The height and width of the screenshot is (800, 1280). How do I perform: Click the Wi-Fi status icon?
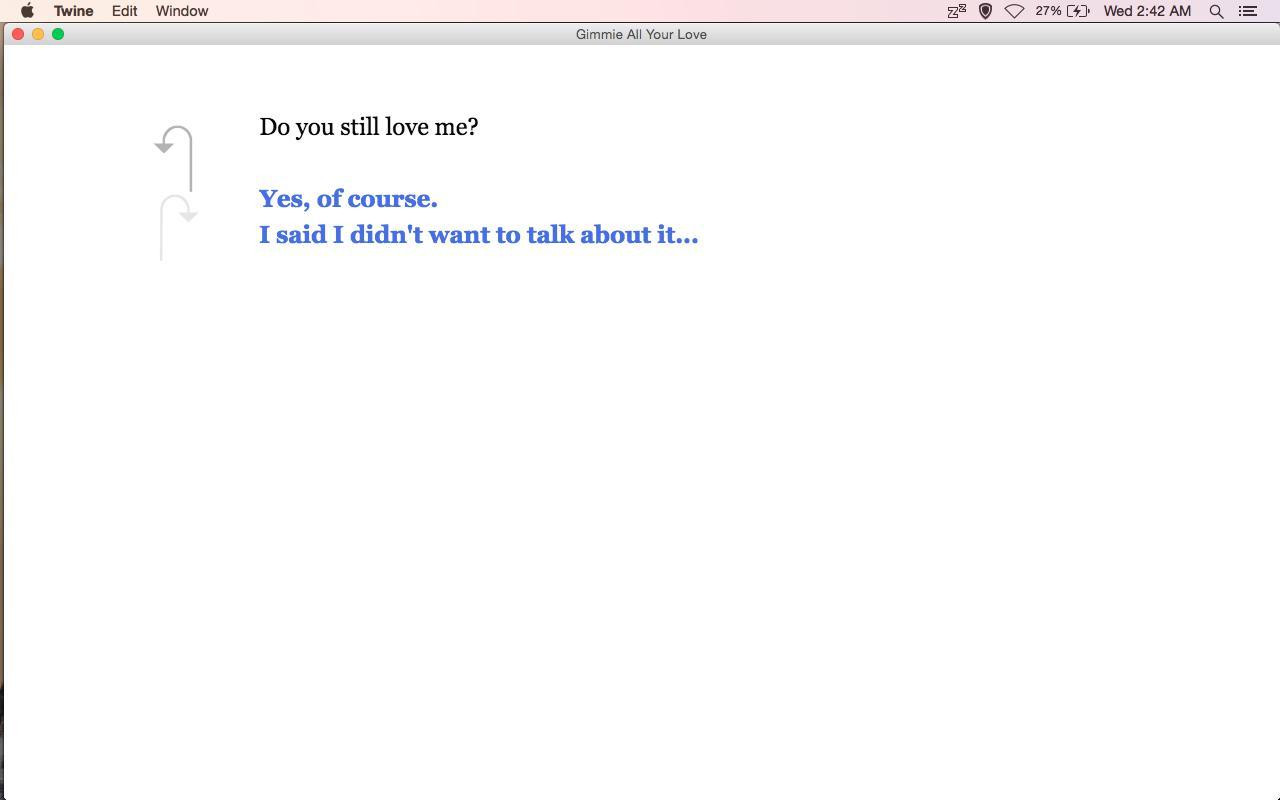coord(1014,11)
